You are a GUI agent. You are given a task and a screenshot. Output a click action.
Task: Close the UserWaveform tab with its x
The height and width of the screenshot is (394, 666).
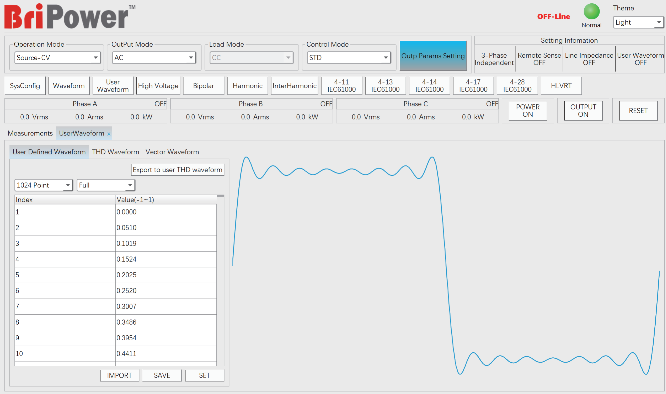[x=109, y=134]
